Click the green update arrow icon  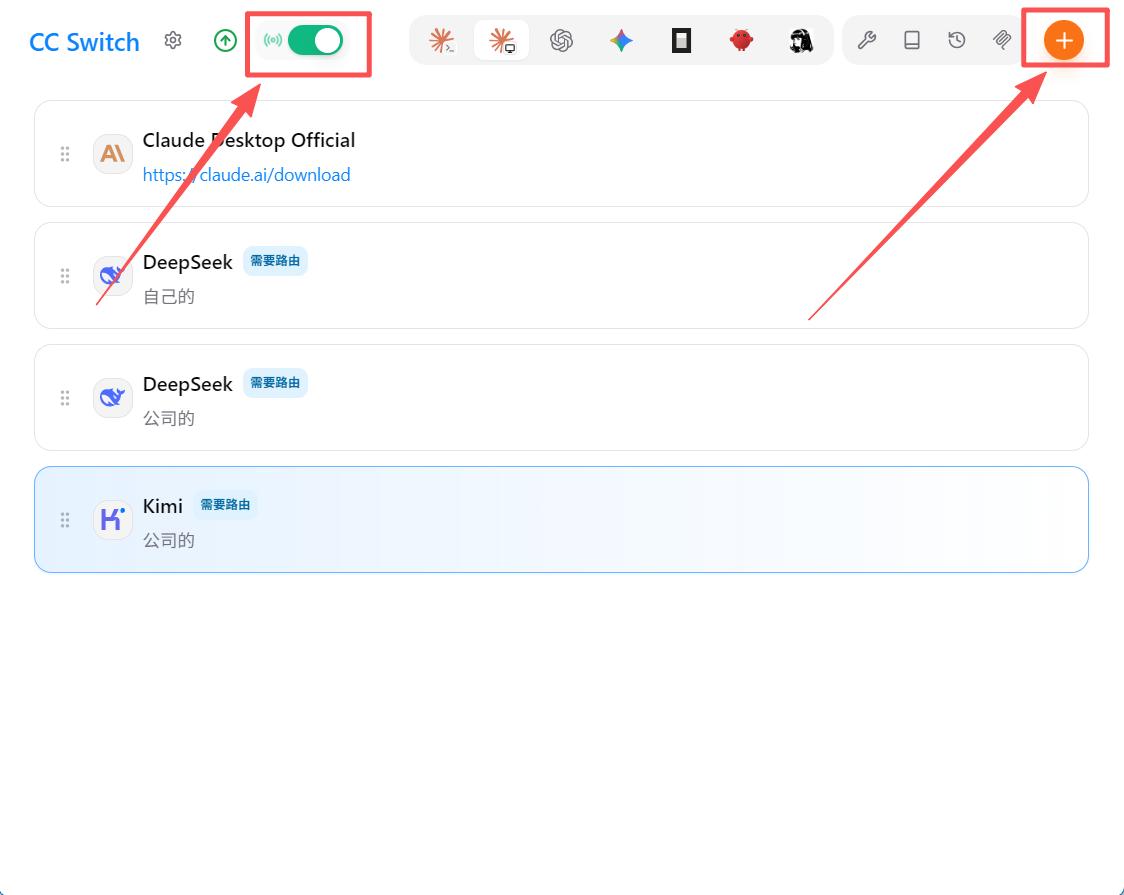[x=225, y=41]
